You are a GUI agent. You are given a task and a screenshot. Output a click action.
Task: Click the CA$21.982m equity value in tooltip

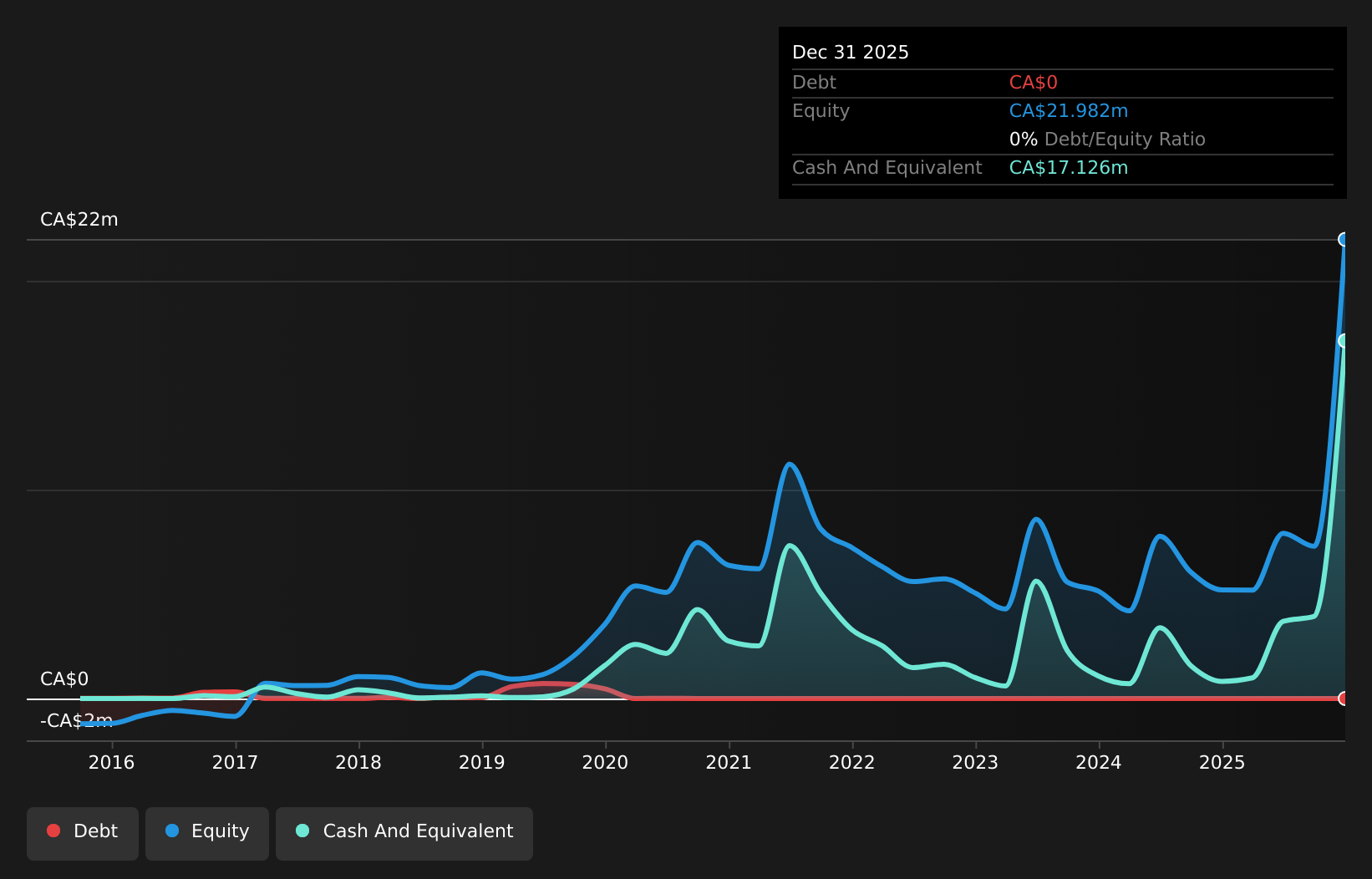click(1069, 111)
